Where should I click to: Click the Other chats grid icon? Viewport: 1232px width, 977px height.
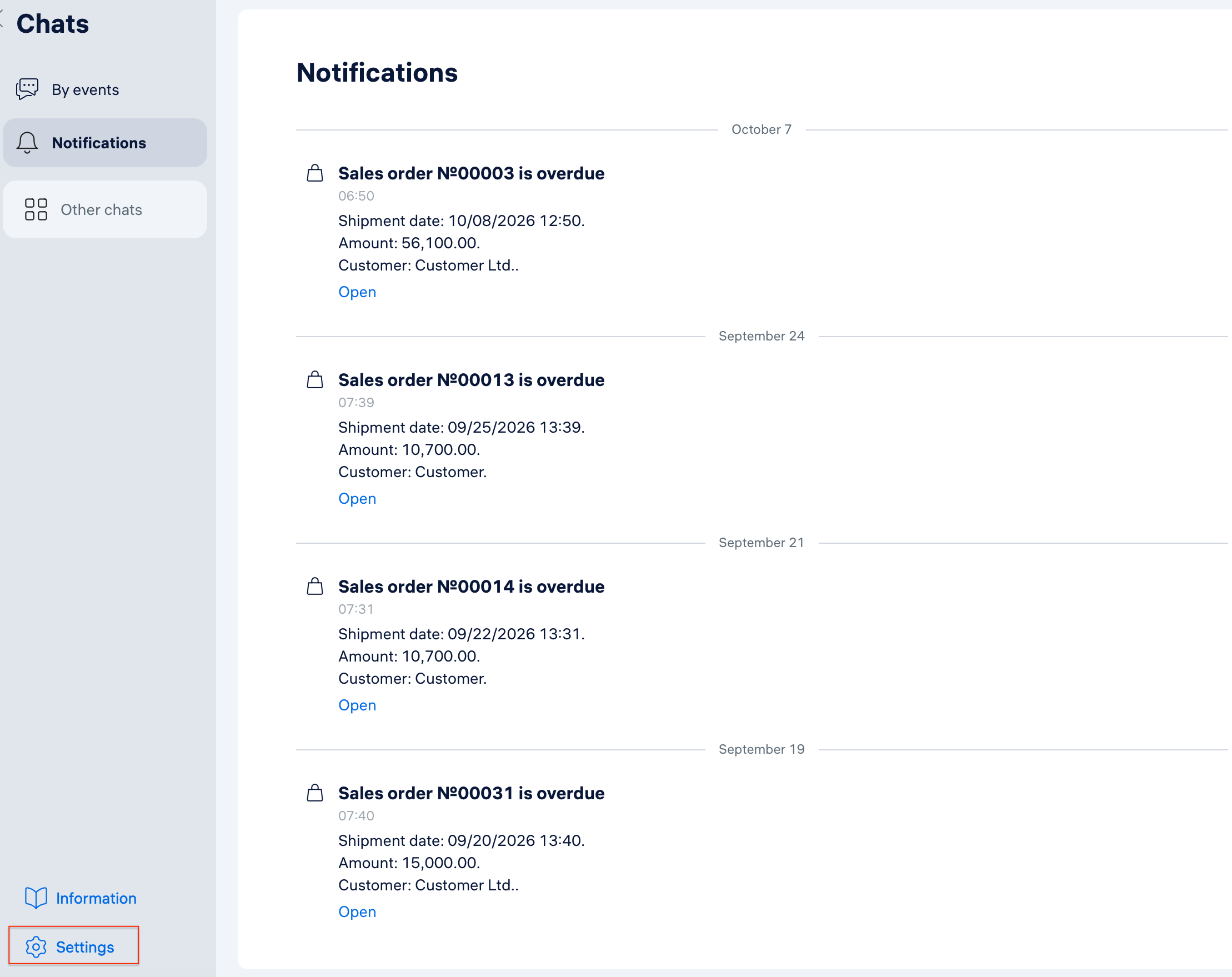36,210
